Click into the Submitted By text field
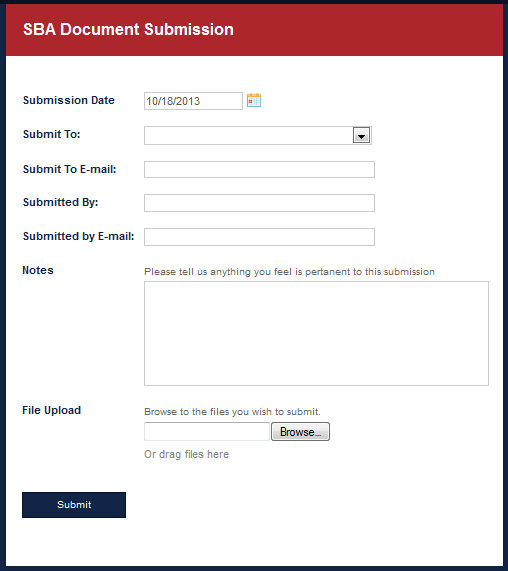508x571 pixels. coord(259,203)
